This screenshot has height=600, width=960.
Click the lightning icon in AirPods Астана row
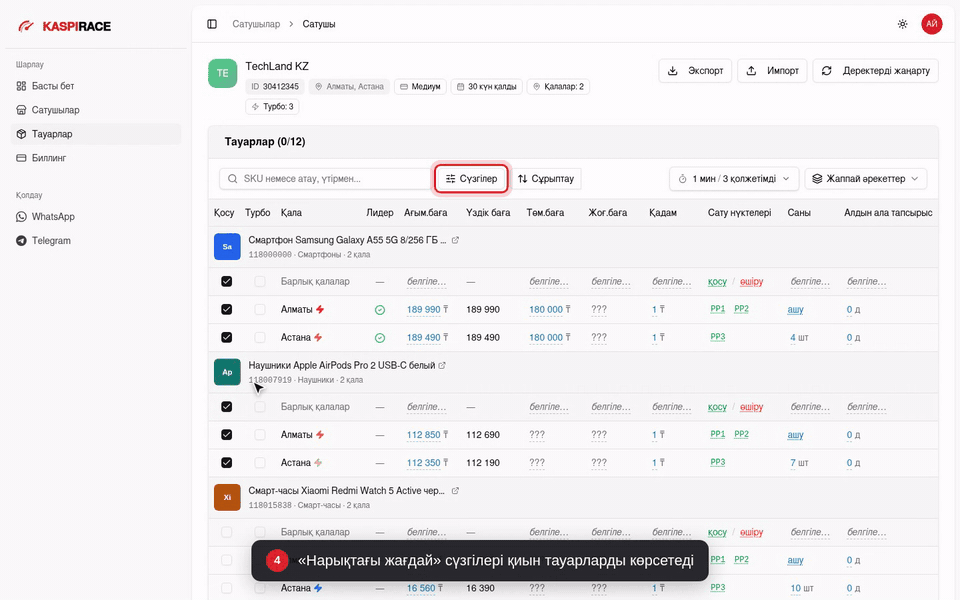click(x=318, y=462)
